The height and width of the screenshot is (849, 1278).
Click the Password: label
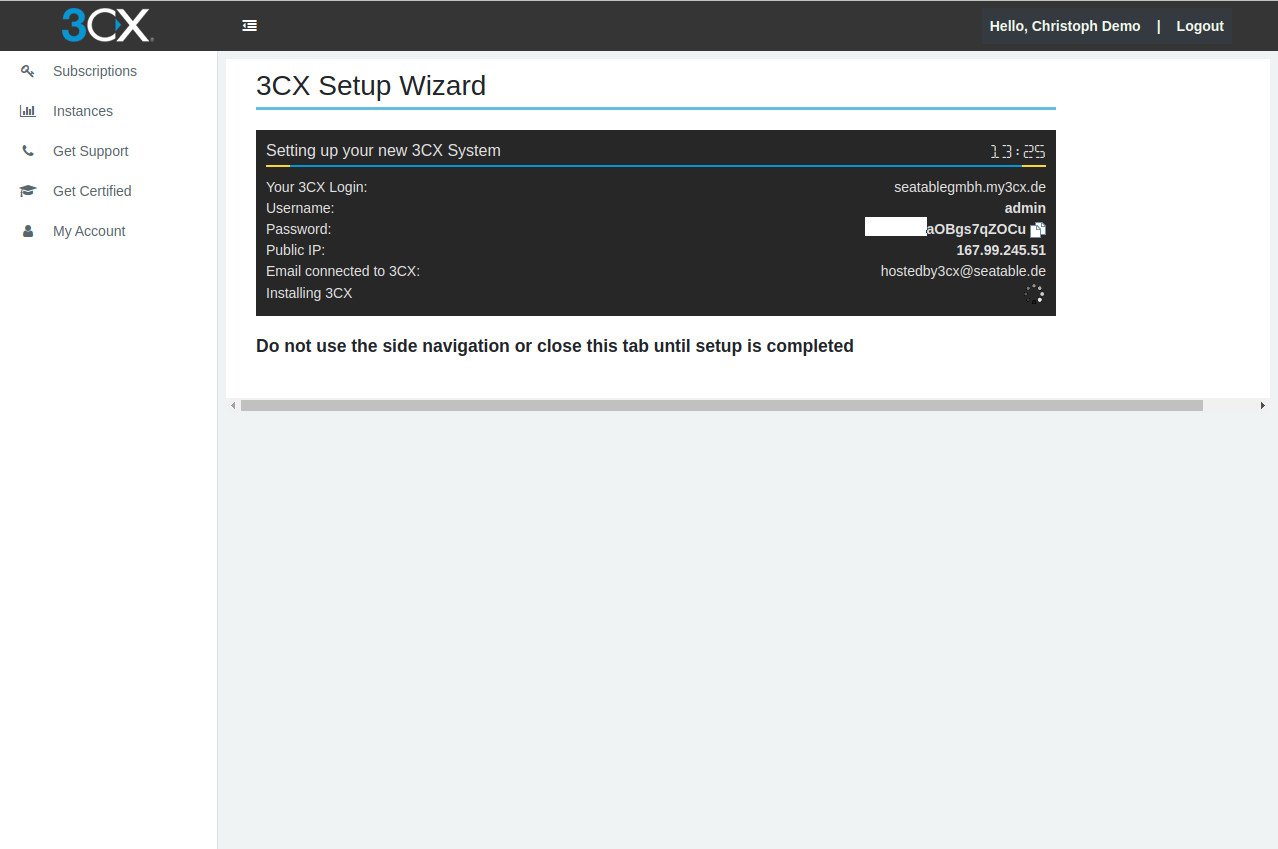pyautogui.click(x=298, y=229)
